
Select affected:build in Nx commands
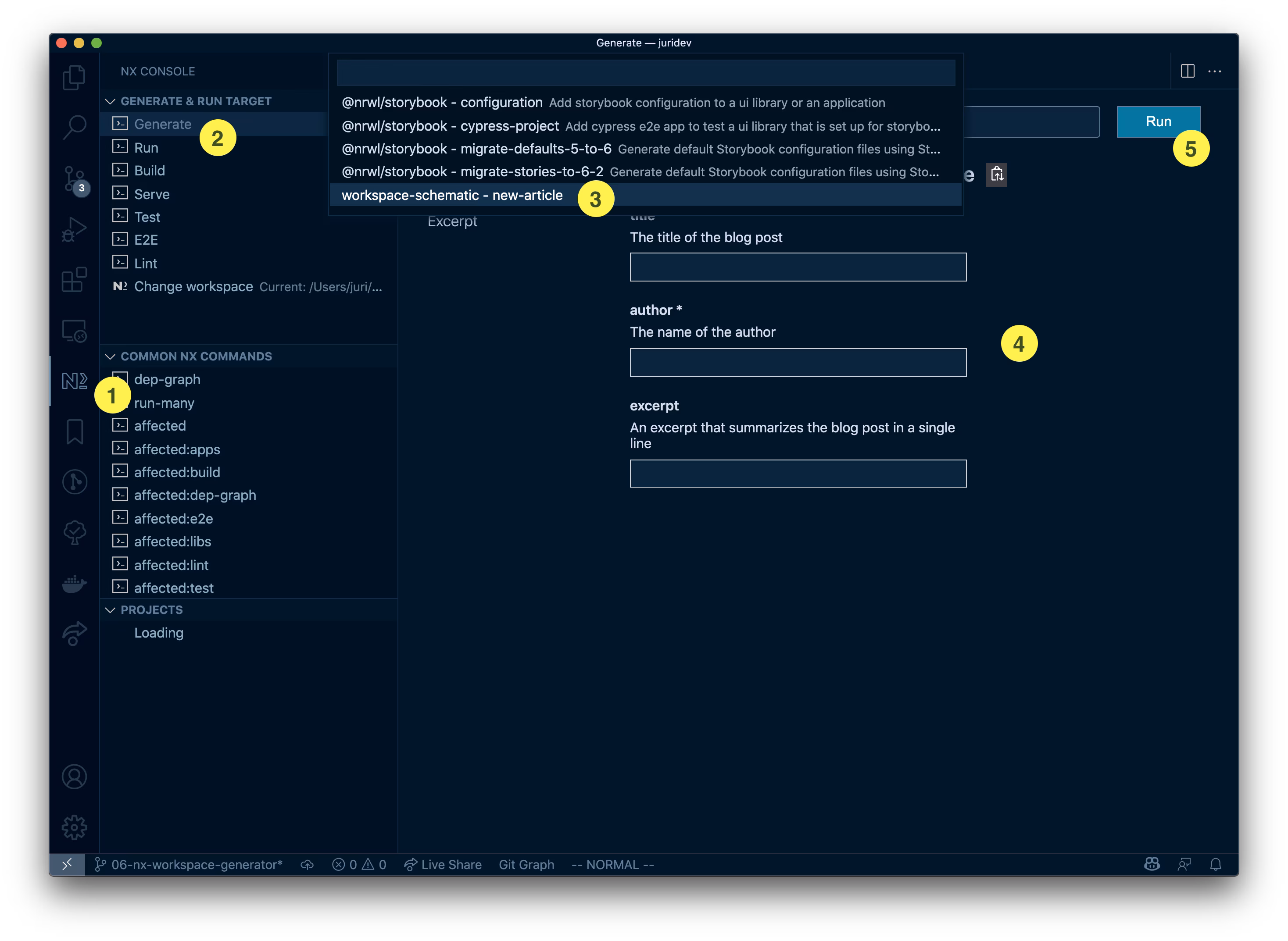pos(177,472)
